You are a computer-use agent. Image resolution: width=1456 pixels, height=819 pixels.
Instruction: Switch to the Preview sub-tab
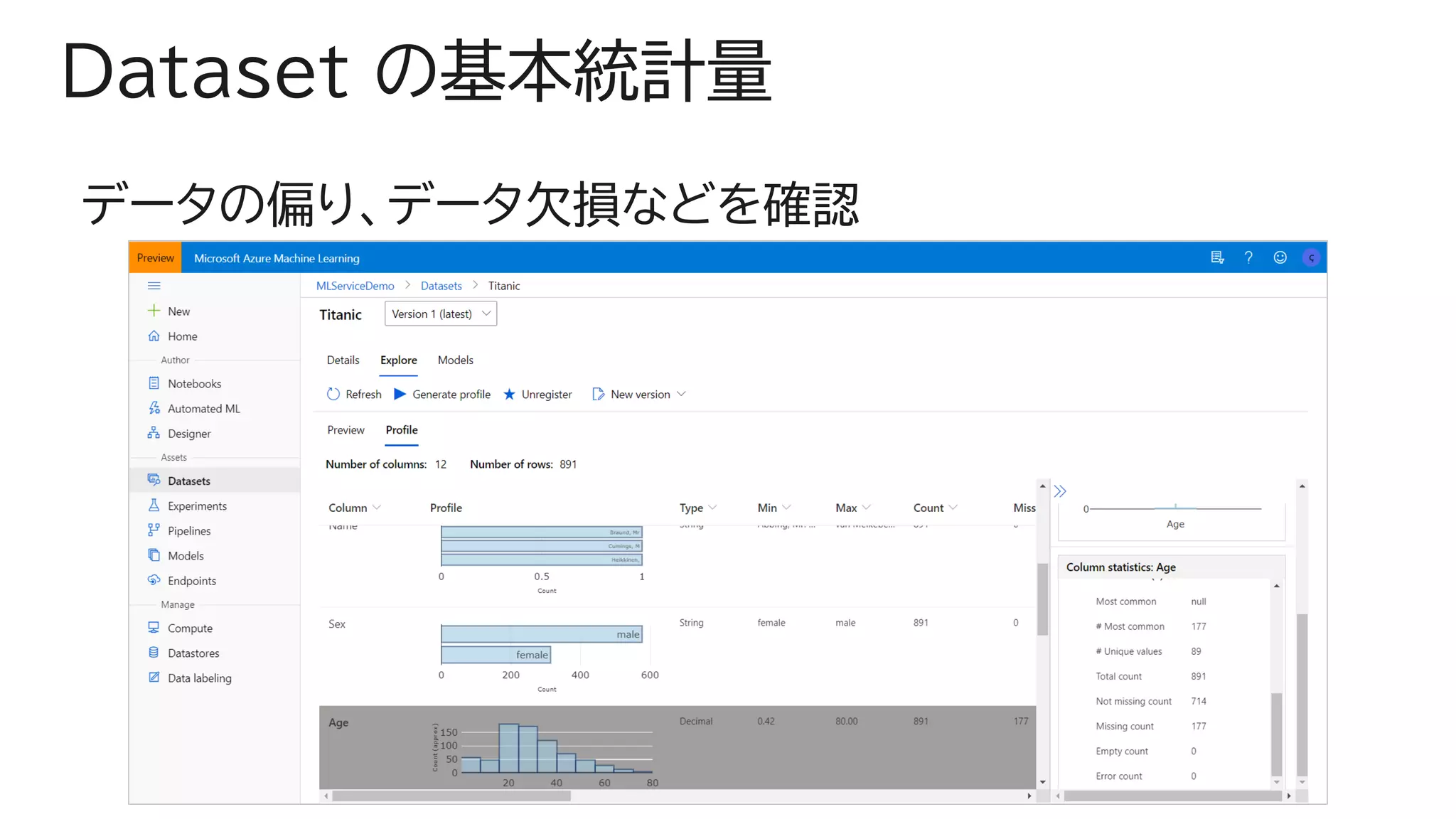coord(346,429)
